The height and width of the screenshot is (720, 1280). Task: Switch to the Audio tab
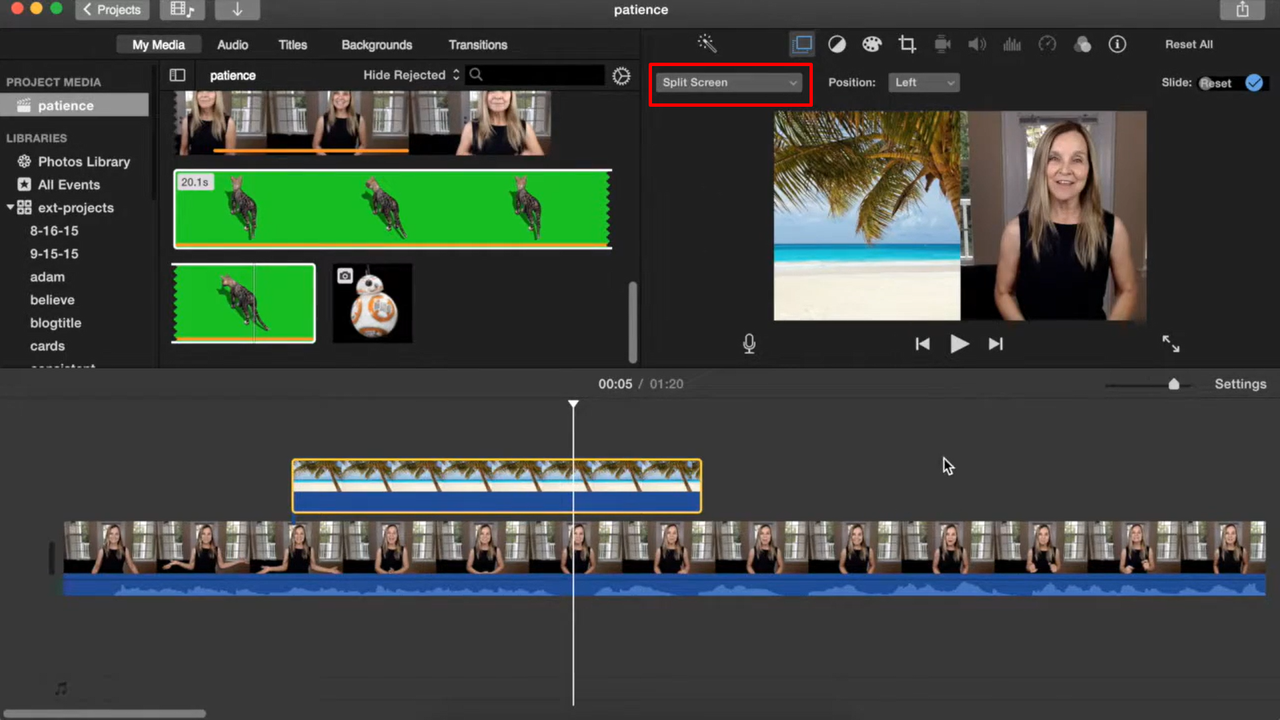click(233, 45)
